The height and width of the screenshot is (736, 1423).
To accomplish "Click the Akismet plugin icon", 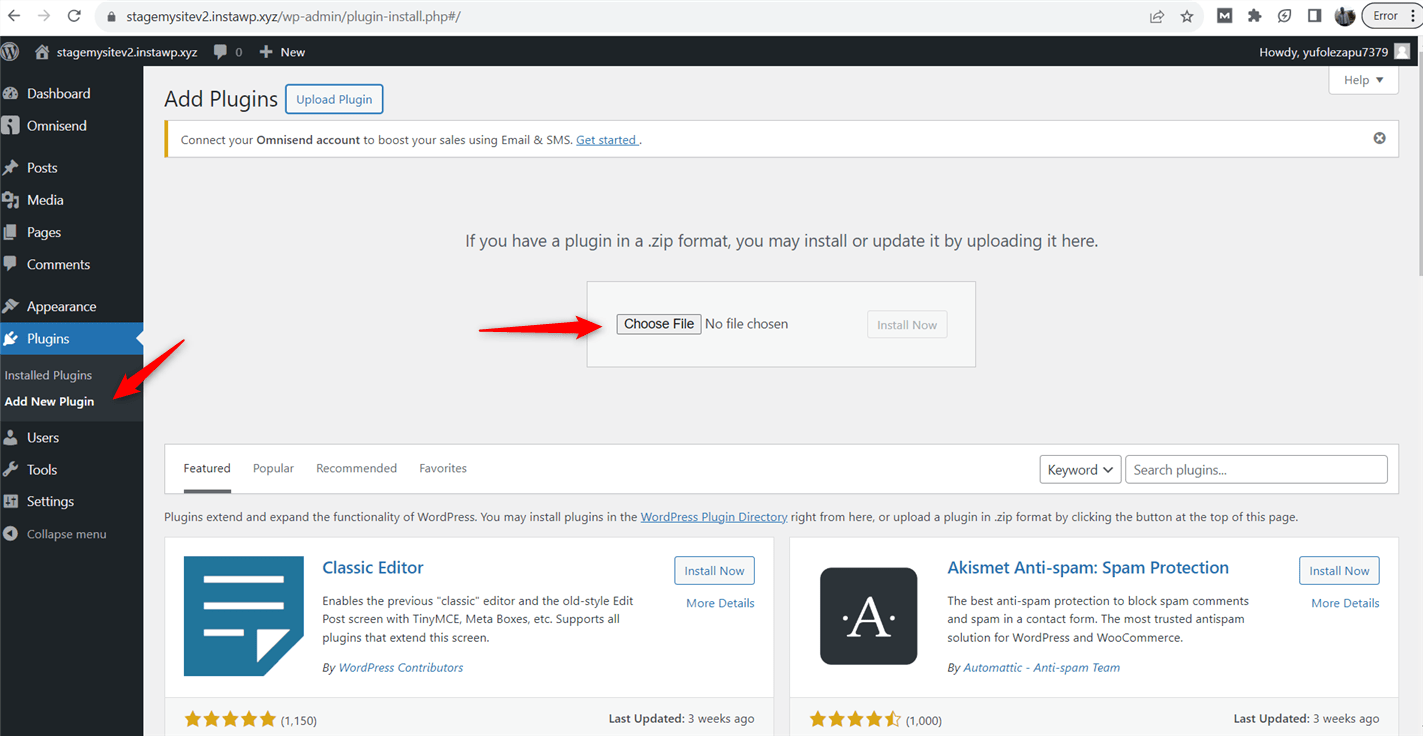I will (x=868, y=616).
